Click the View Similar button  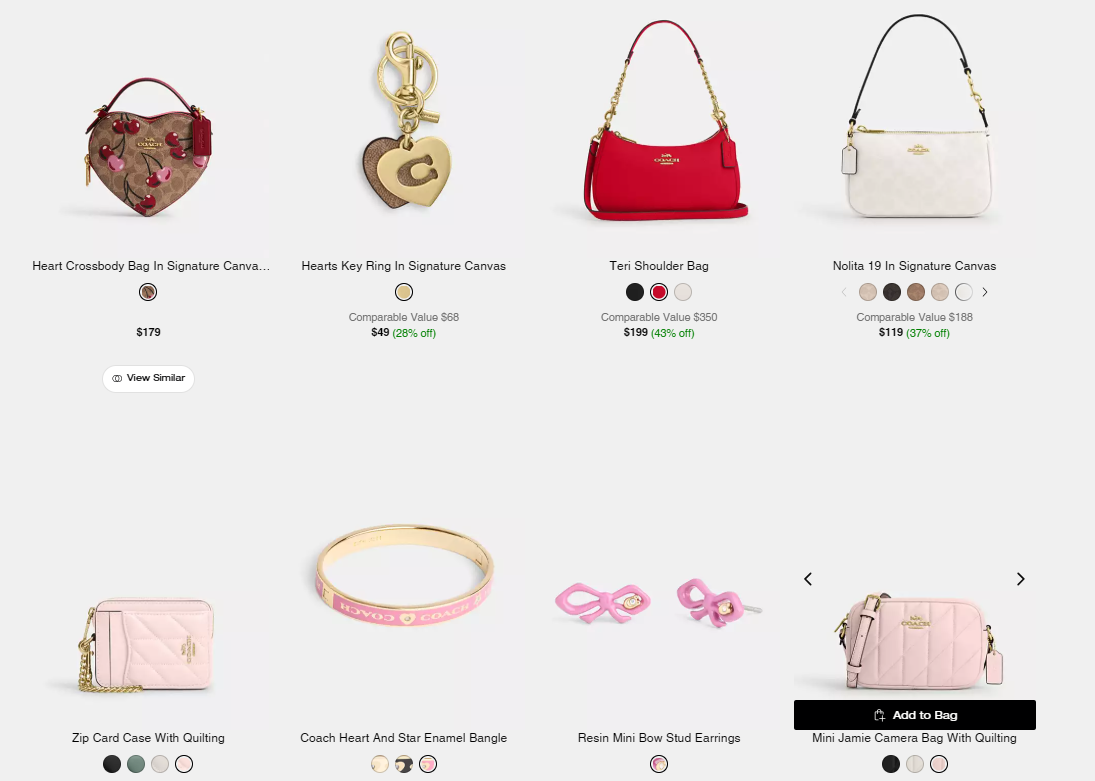pos(148,378)
